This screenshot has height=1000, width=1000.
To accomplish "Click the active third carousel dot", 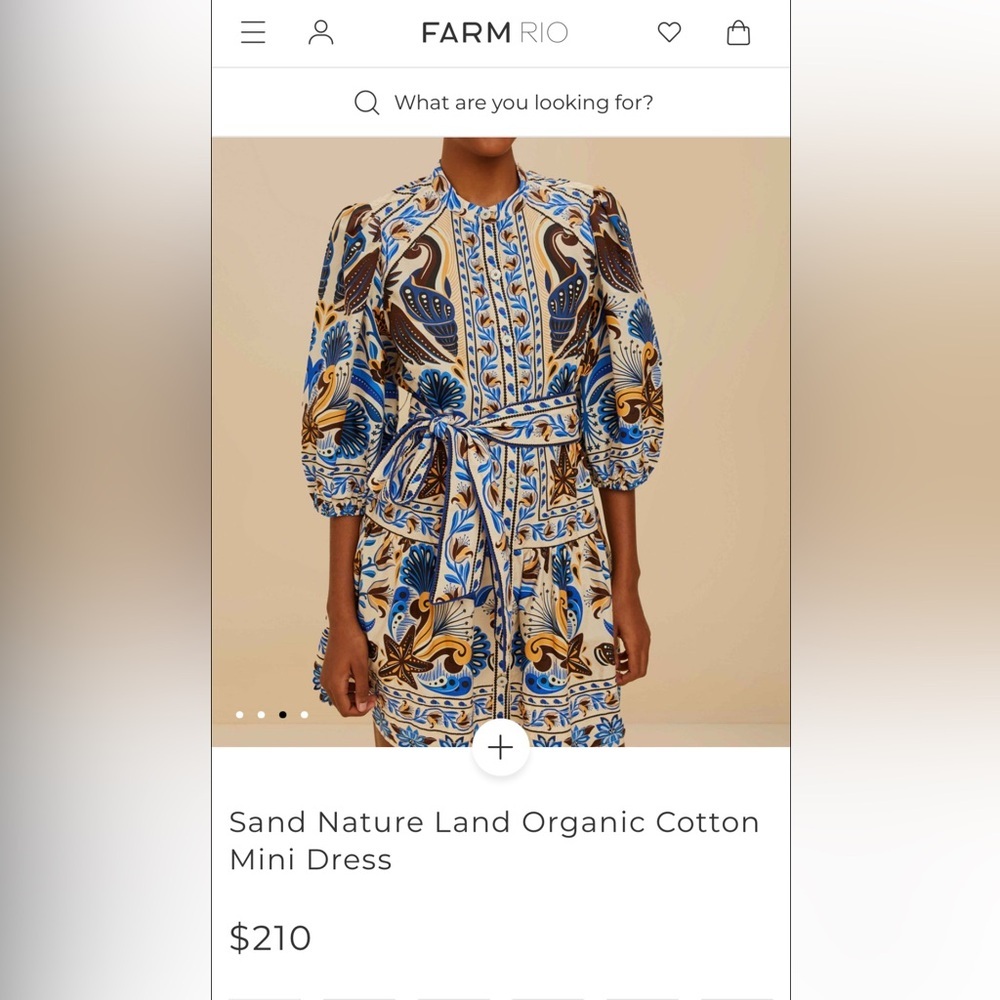I will pos(283,715).
